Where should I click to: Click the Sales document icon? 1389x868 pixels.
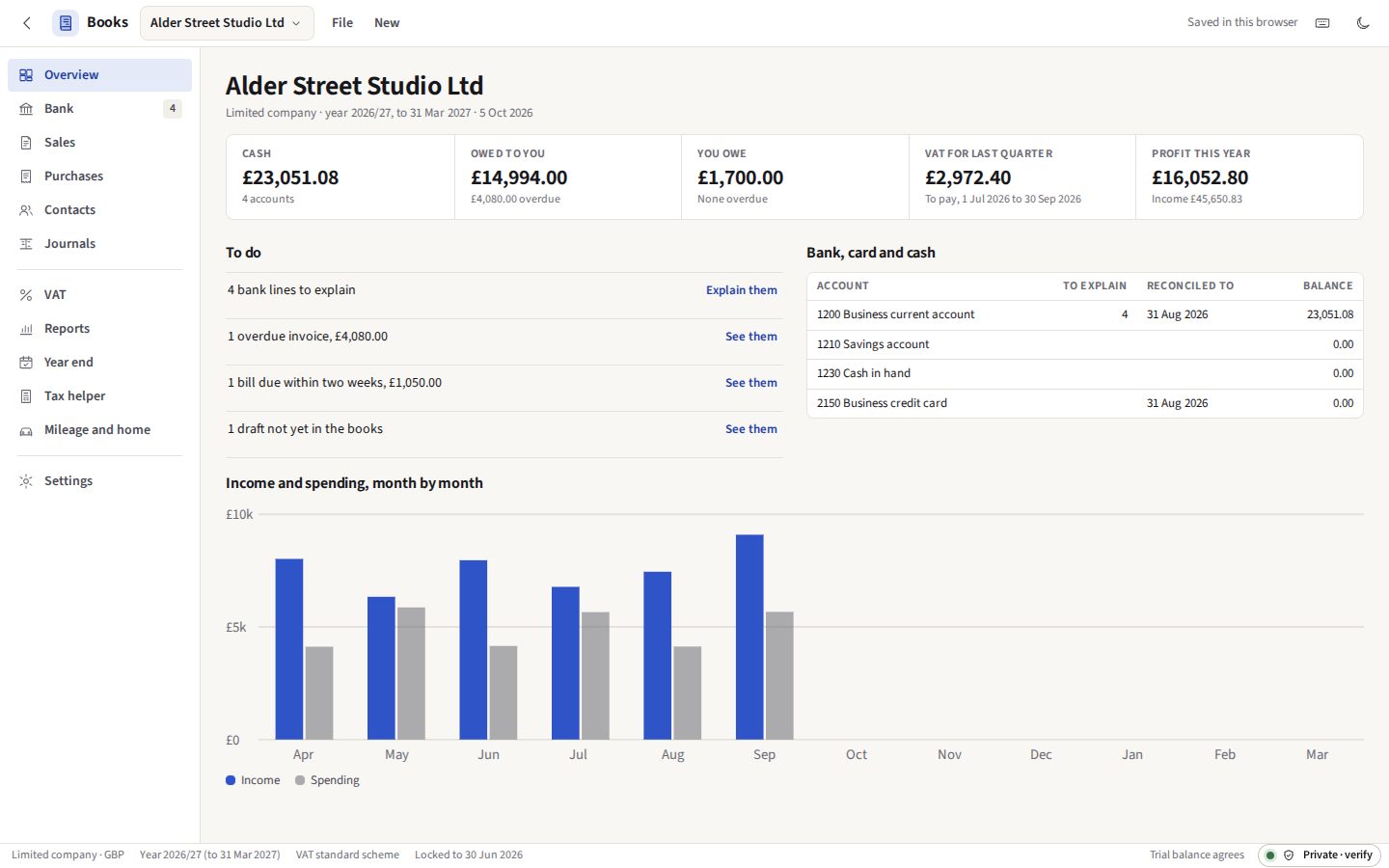(x=26, y=143)
